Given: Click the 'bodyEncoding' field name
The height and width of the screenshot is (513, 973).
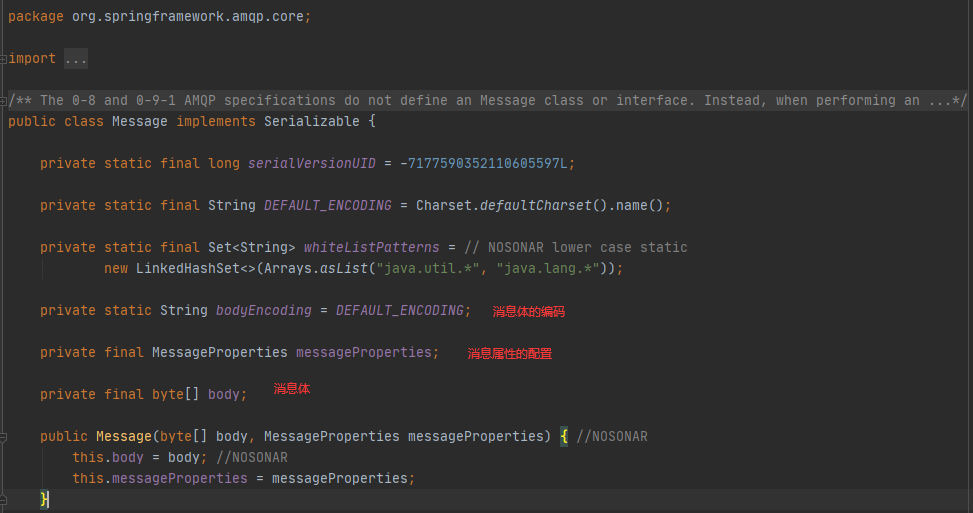Looking at the screenshot, I should click(264, 311).
